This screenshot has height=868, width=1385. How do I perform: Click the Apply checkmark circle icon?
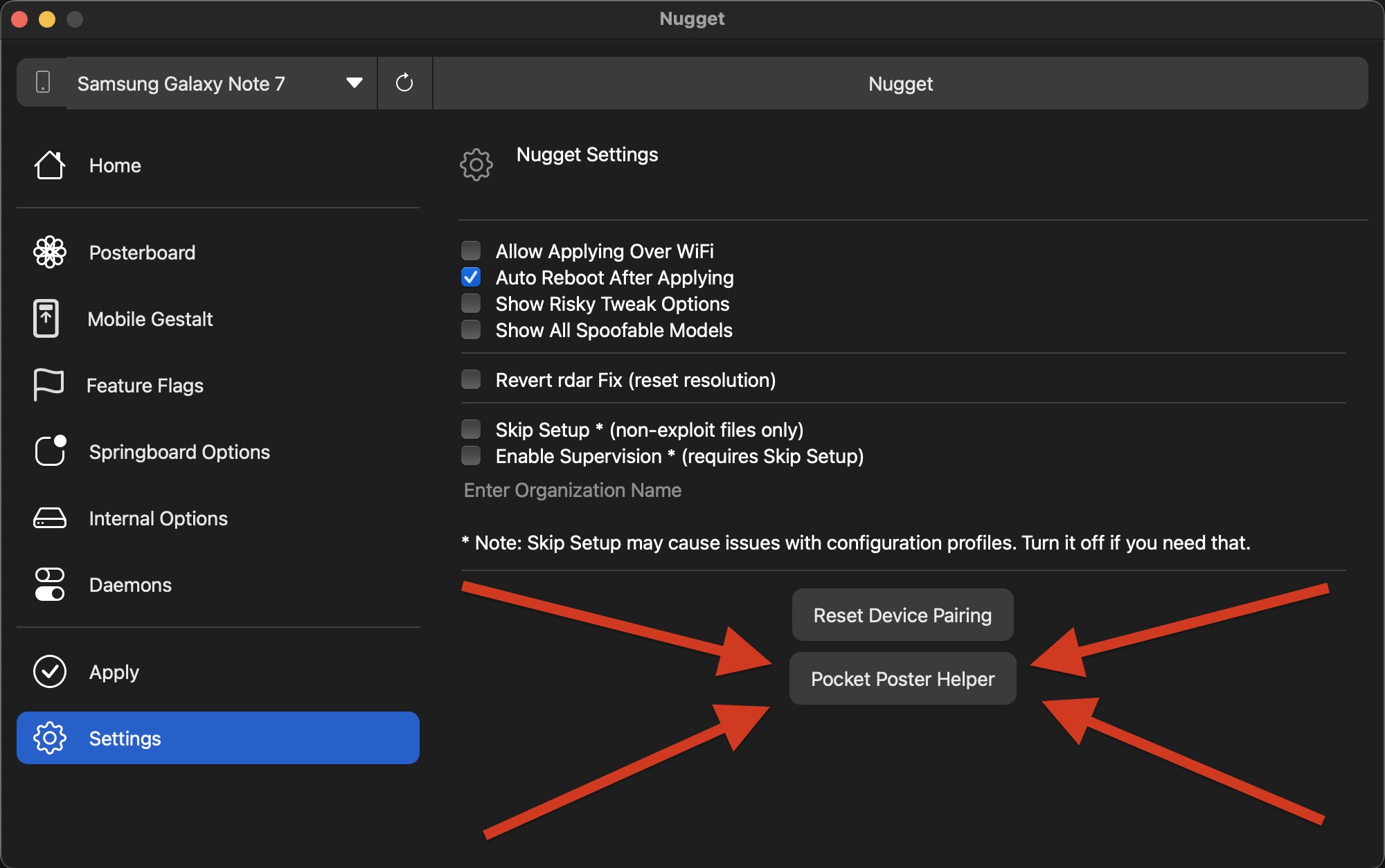click(50, 671)
